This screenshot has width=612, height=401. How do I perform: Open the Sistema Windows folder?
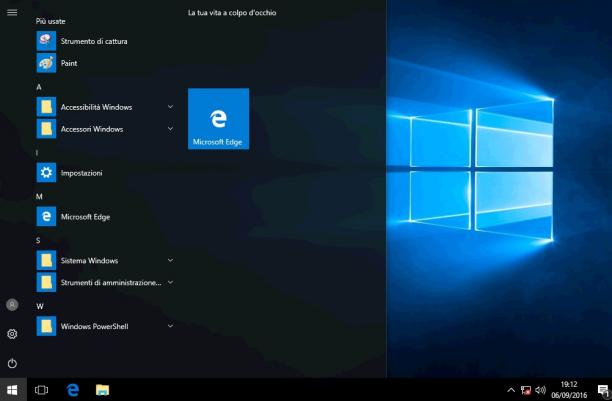(x=105, y=260)
